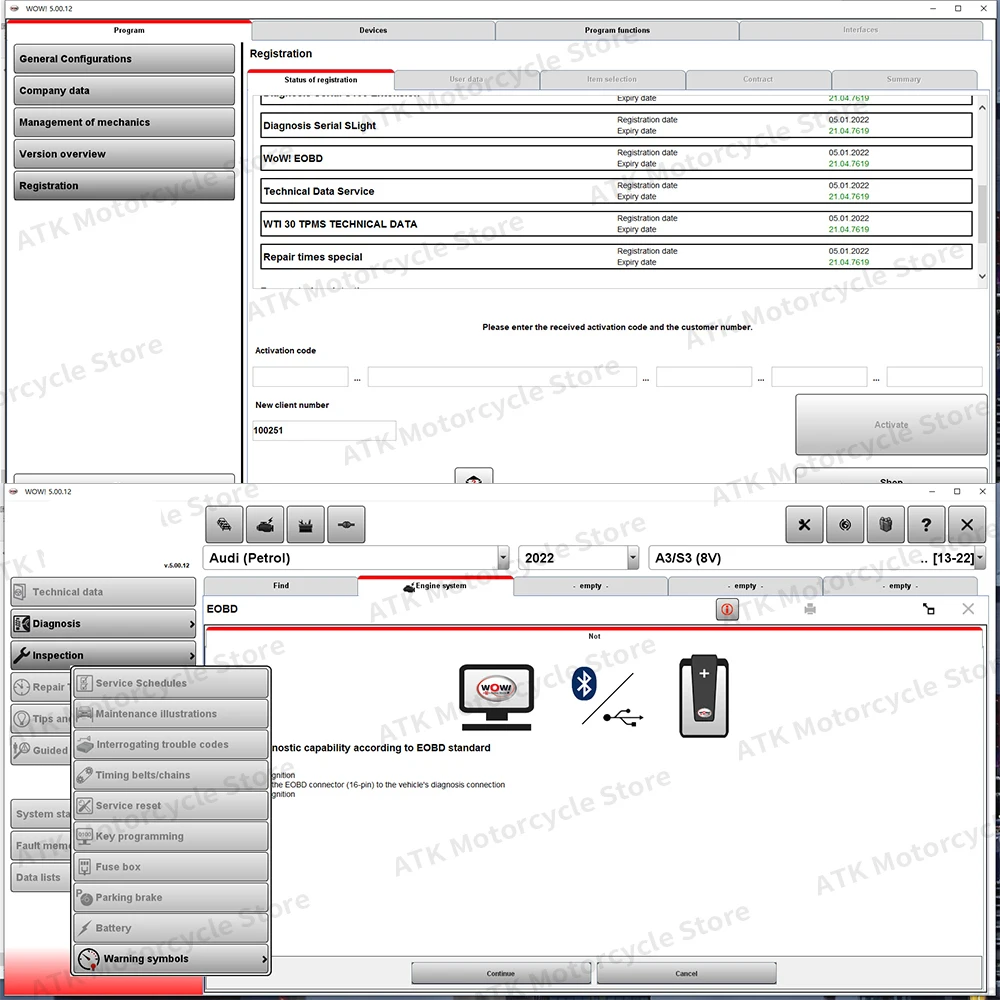Click the circular wireless connection icon
The height and width of the screenshot is (1000, 1000).
point(845,524)
